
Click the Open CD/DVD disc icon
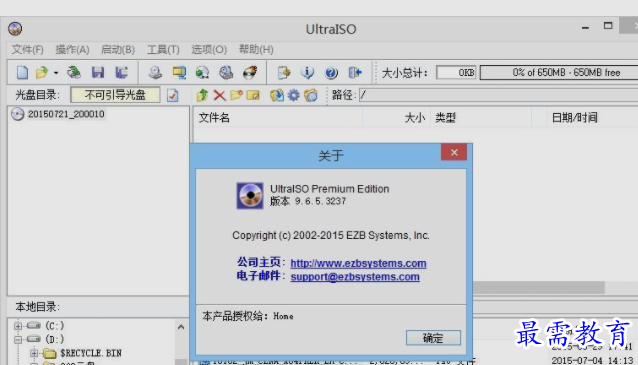tap(74, 73)
